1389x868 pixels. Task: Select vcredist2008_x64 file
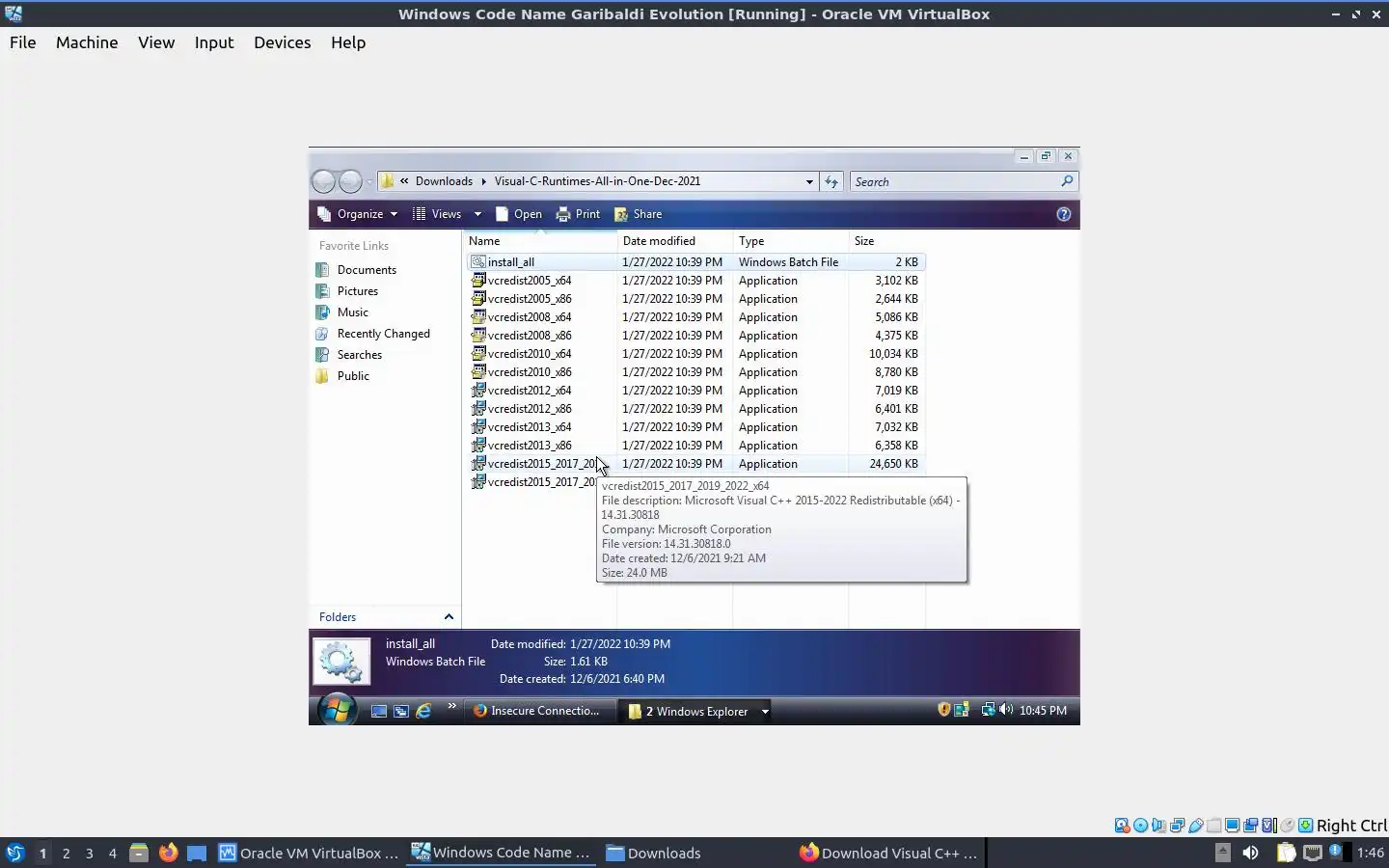(x=695, y=317)
